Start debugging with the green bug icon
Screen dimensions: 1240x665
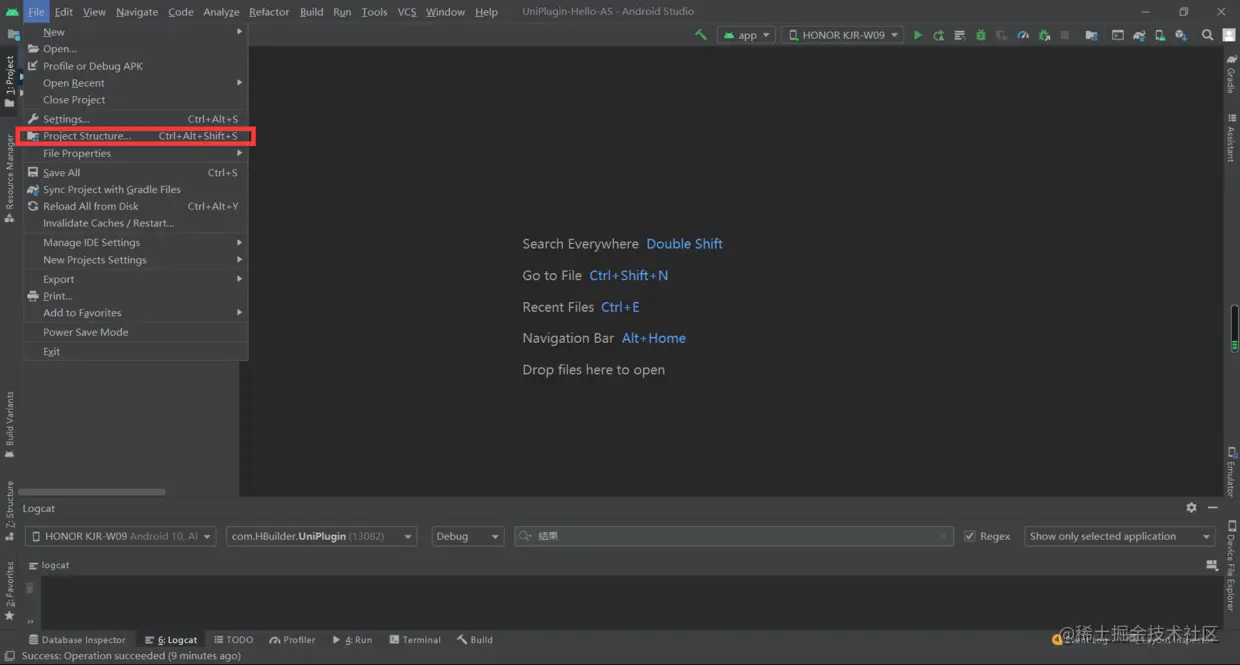click(x=981, y=35)
